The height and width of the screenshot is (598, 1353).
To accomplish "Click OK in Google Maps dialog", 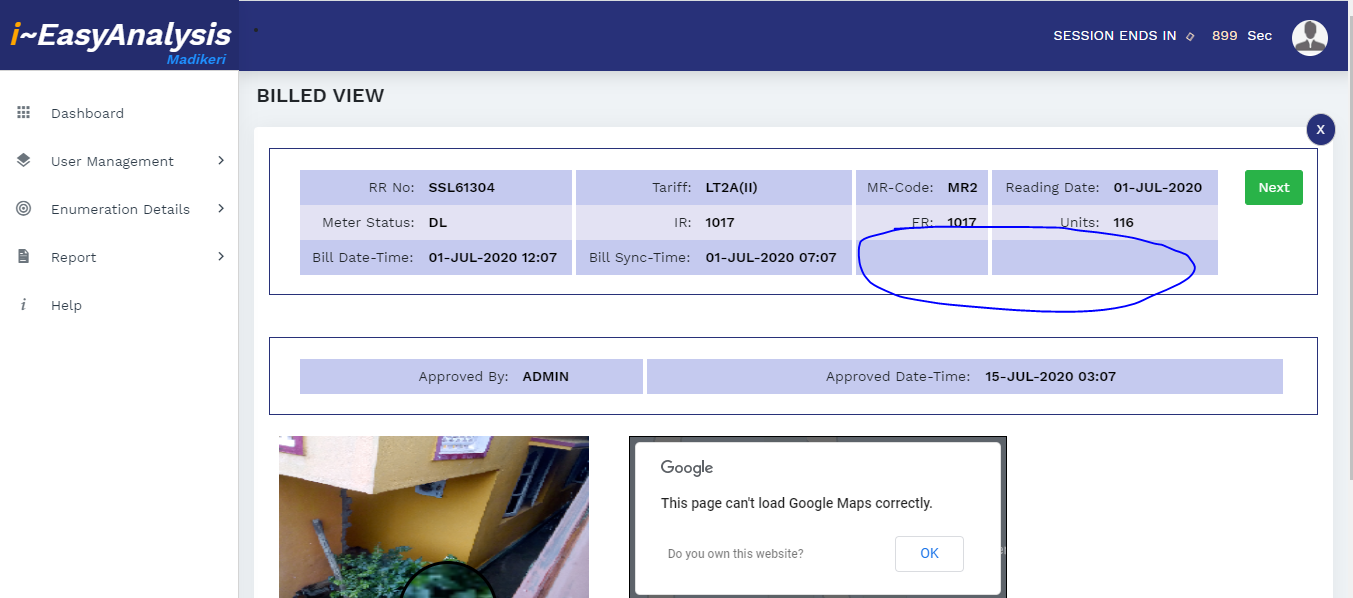I will tap(929, 553).
